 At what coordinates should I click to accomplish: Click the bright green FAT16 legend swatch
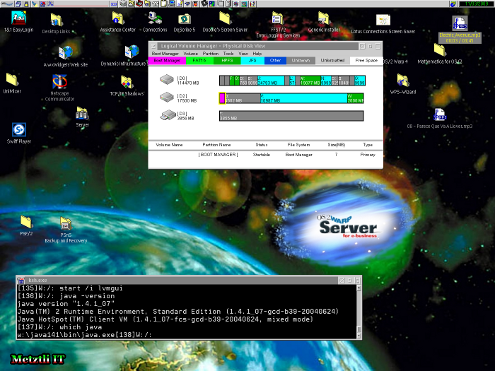pos(199,60)
